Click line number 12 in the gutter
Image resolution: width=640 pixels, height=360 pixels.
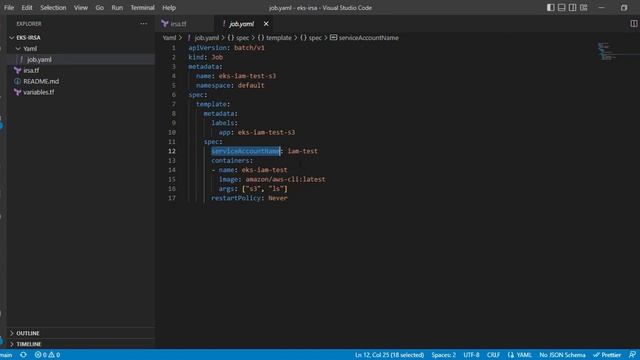tap(172, 151)
